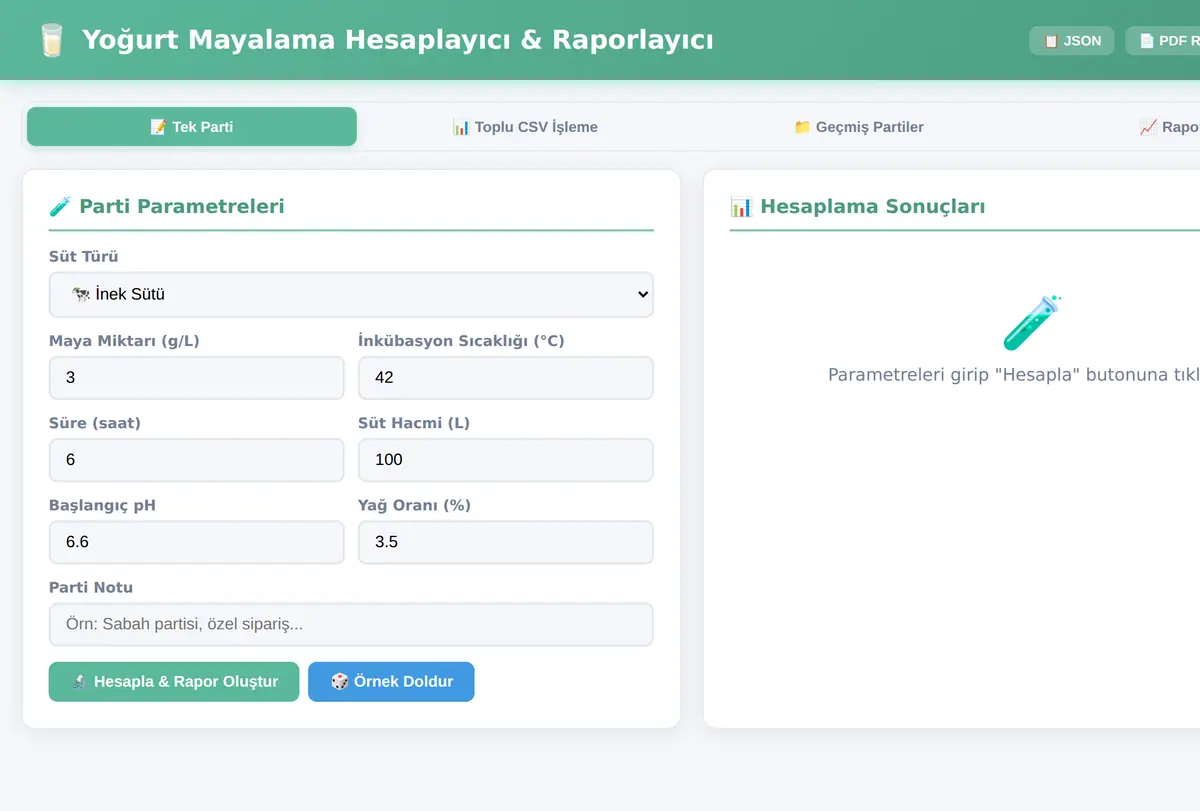Open the Geçmiş Partiler tab
The height and width of the screenshot is (811, 1200).
pos(859,127)
